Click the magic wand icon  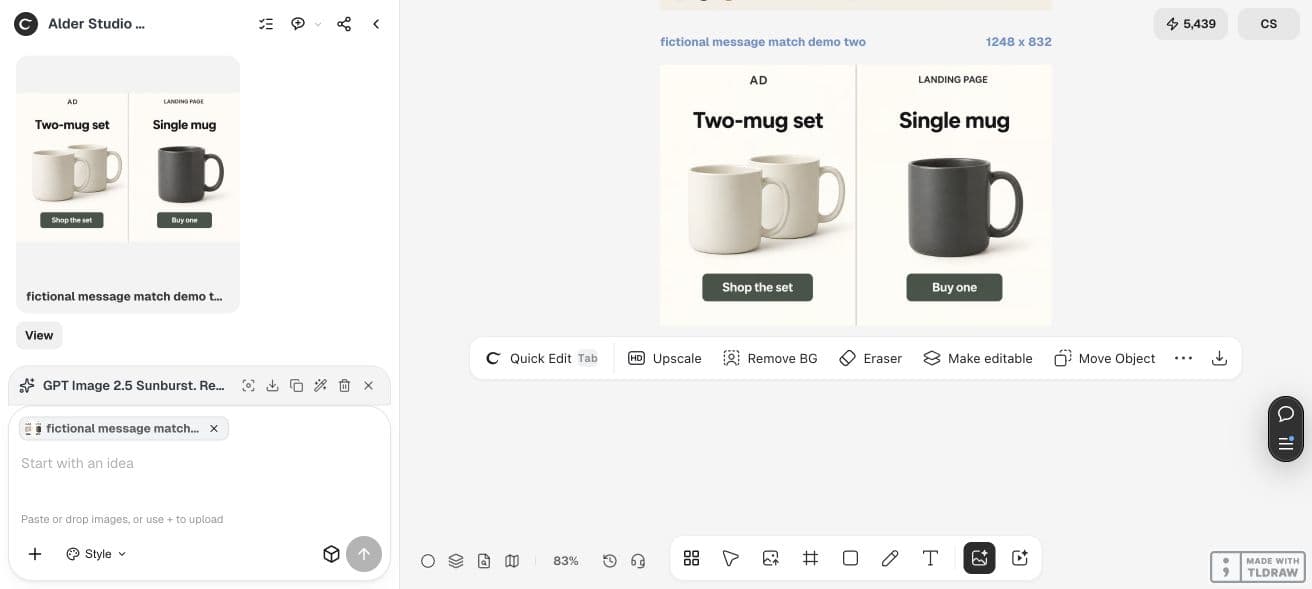[x=320, y=385]
